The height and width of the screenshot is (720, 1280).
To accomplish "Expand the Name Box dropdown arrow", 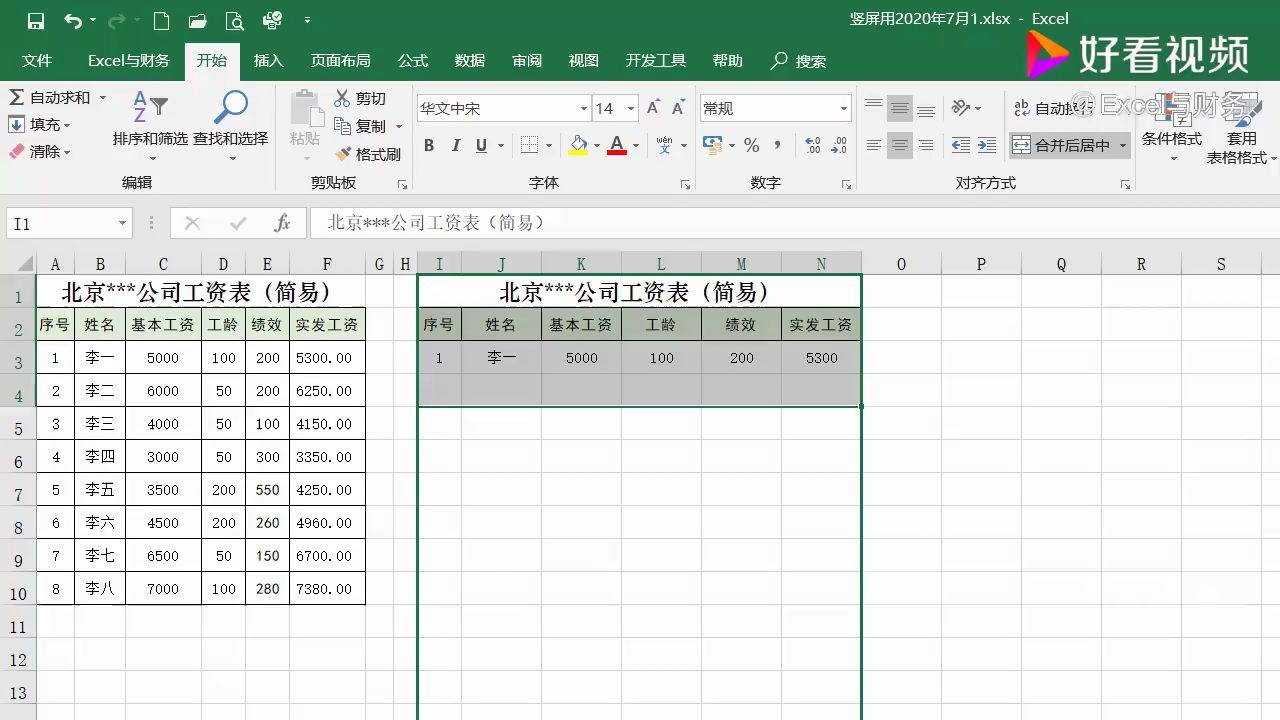I will [122, 223].
